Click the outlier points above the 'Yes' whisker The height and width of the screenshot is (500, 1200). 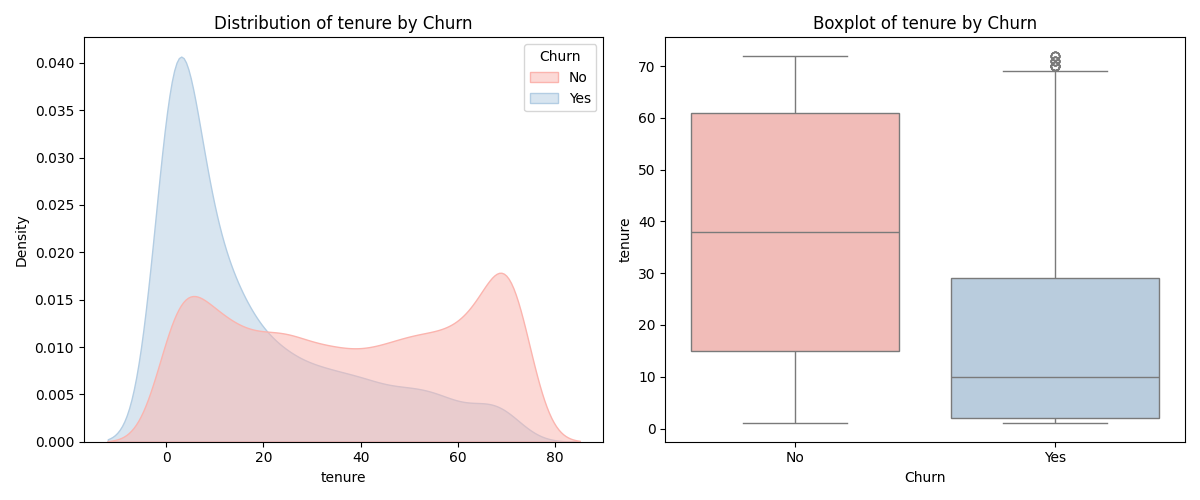(x=1055, y=61)
